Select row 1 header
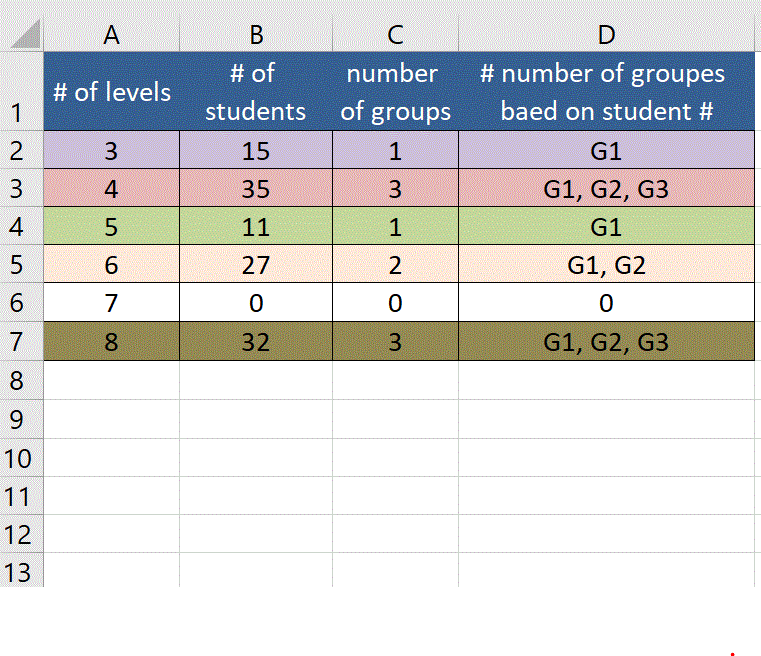761x656 pixels. (x=21, y=91)
